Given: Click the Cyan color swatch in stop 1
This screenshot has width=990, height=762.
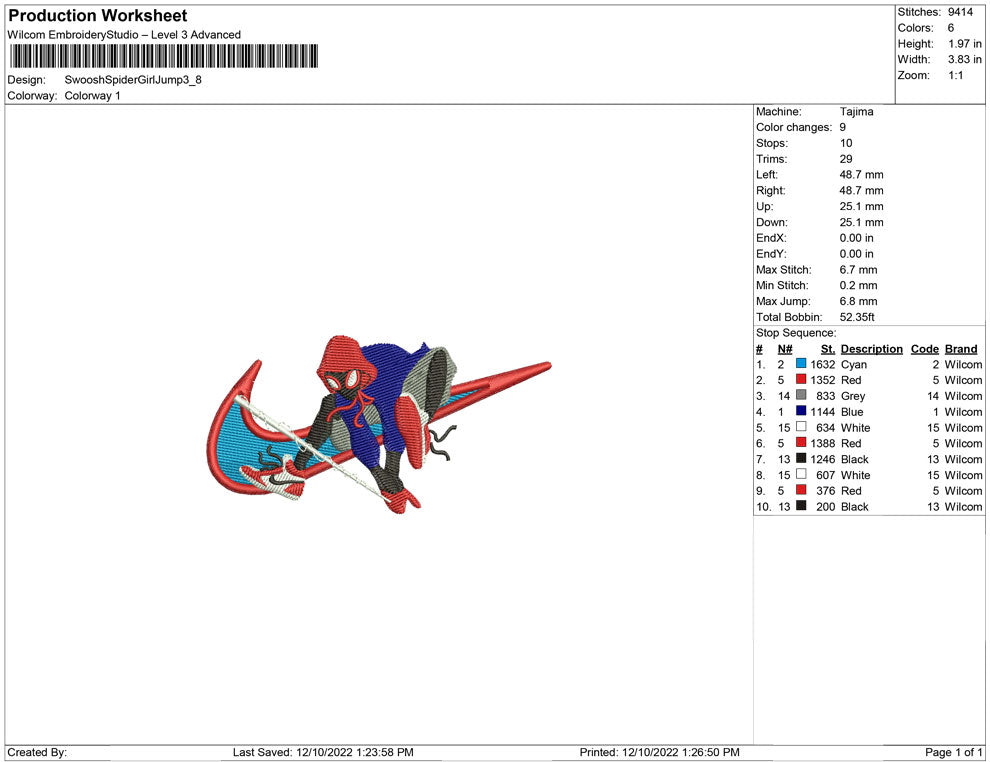Looking at the screenshot, I should tap(801, 364).
